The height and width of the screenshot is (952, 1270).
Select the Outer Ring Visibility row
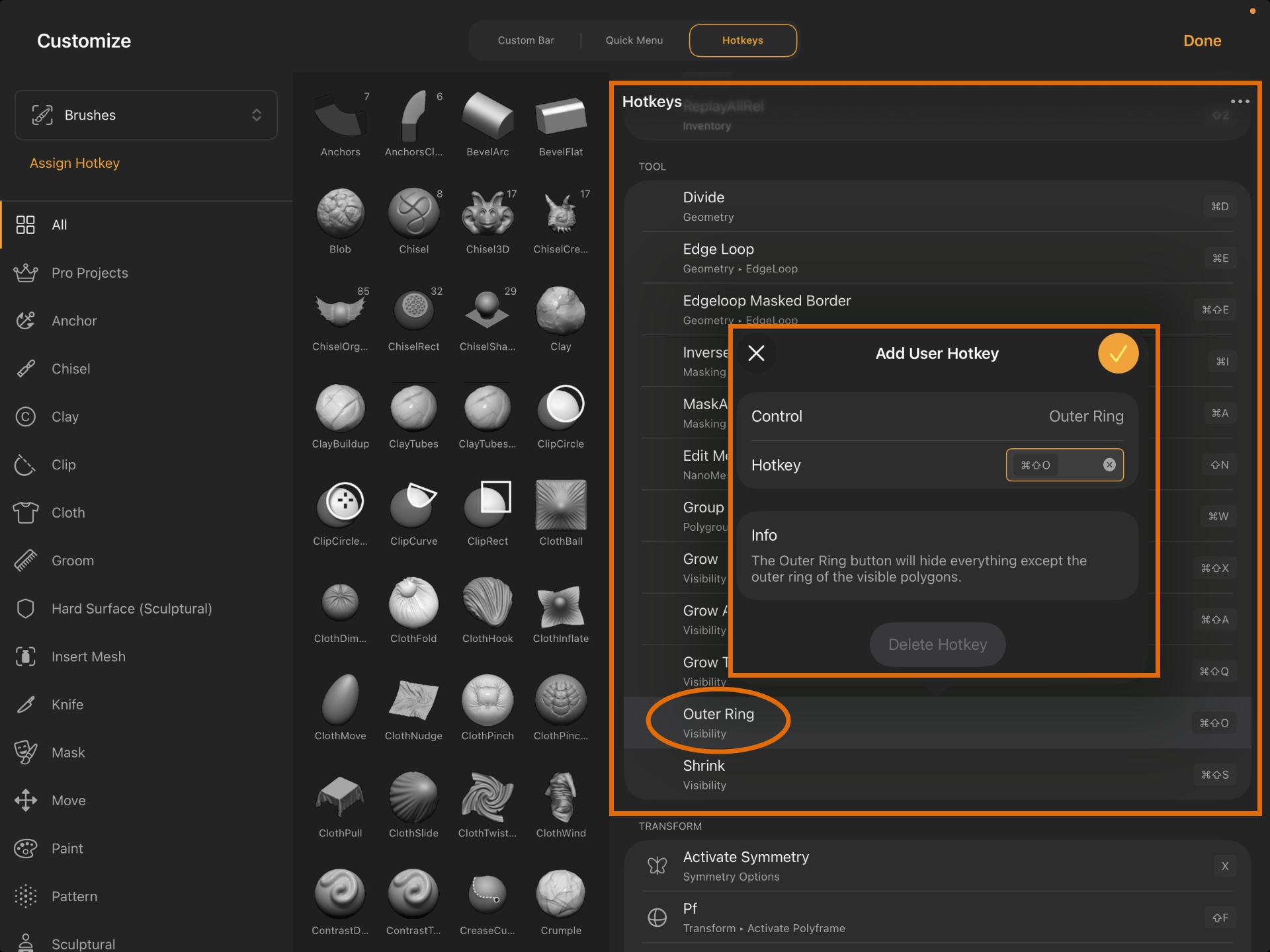(x=937, y=723)
